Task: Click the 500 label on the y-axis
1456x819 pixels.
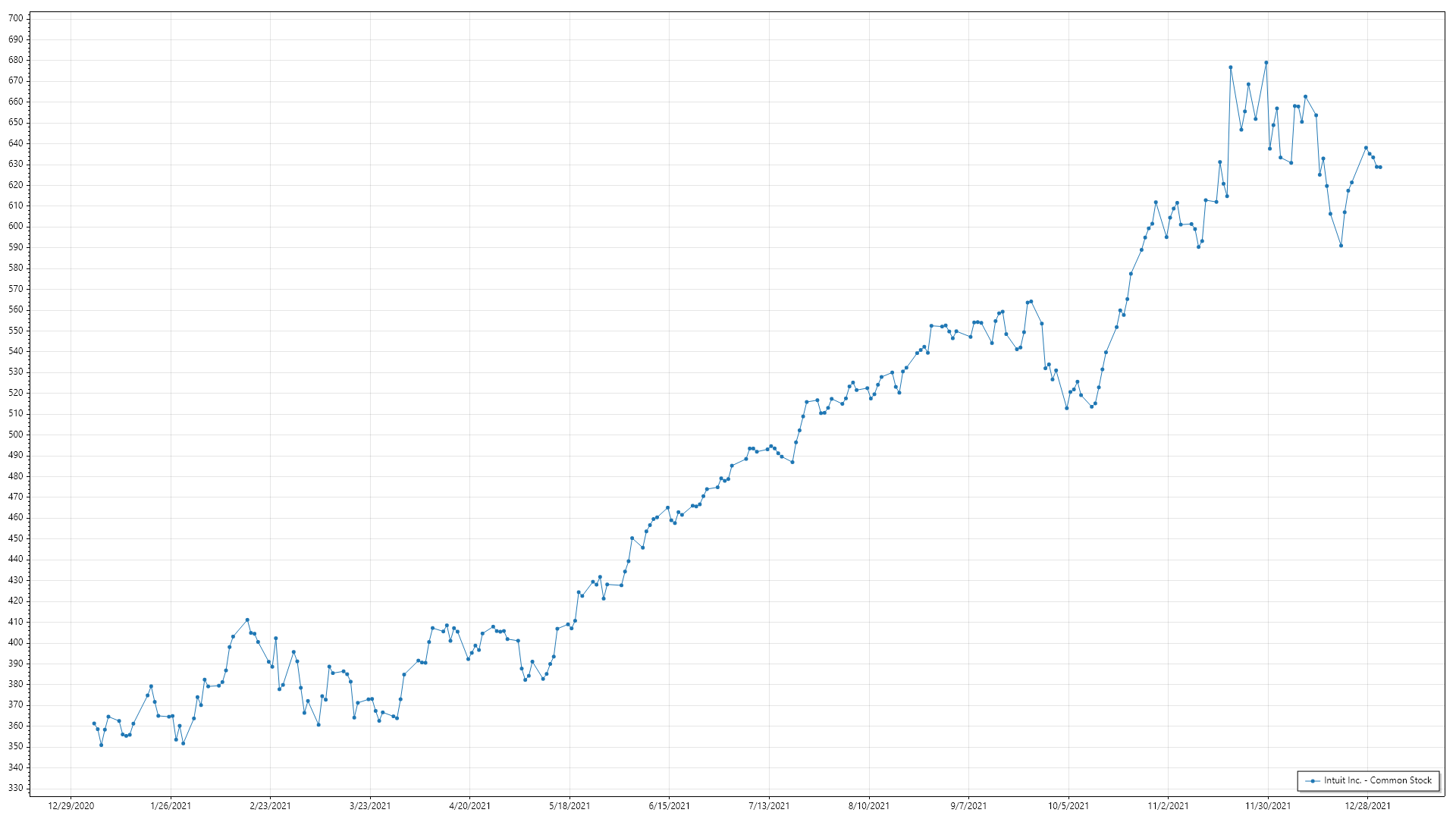Action: click(x=15, y=435)
